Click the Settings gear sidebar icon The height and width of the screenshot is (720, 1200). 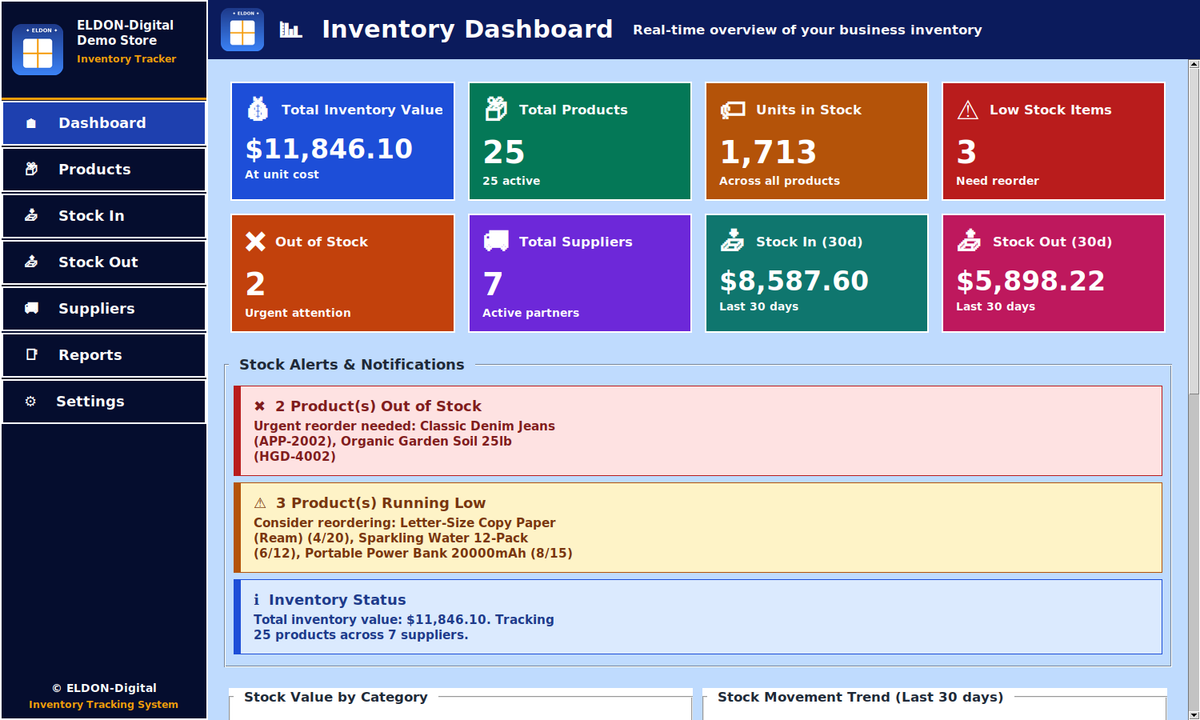point(30,401)
